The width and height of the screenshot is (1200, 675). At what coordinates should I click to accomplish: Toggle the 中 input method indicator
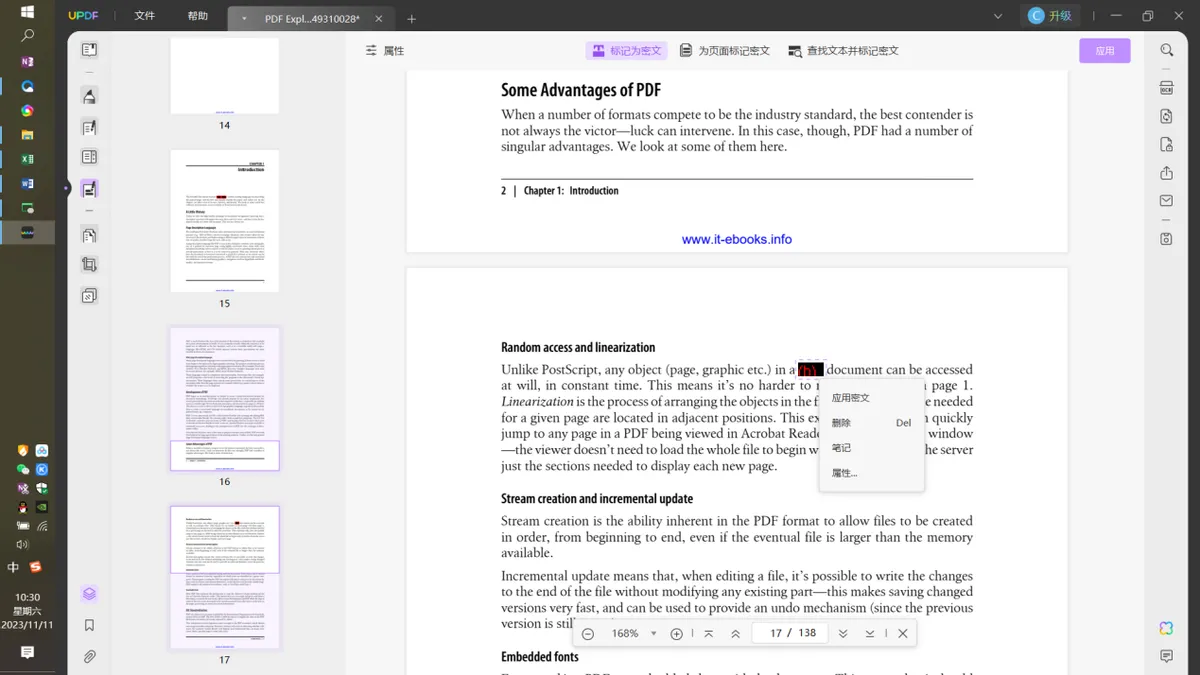pos(13,567)
